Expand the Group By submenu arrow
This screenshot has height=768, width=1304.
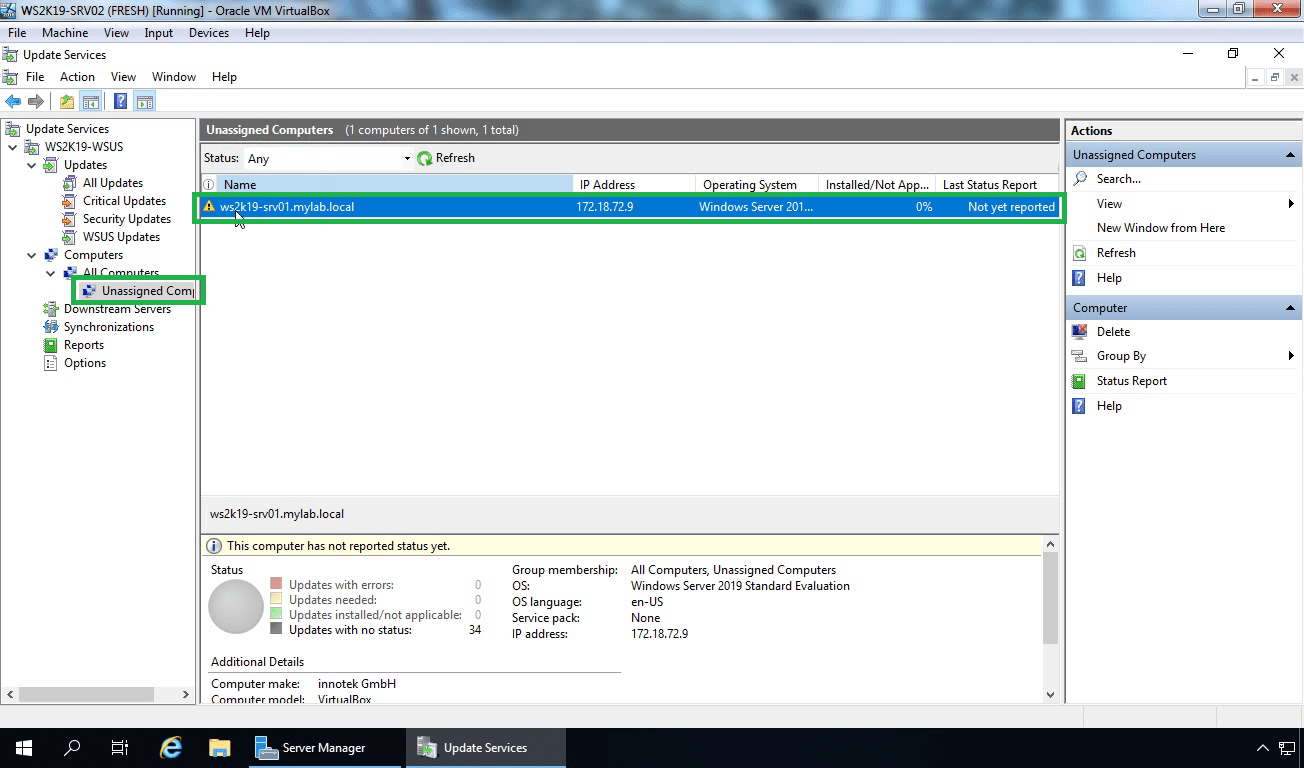(x=1291, y=356)
